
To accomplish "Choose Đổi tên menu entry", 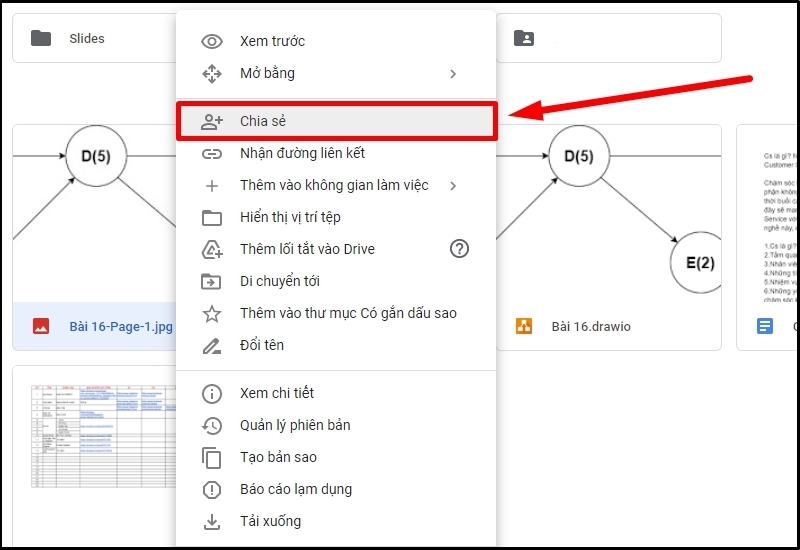I will (x=336, y=346).
